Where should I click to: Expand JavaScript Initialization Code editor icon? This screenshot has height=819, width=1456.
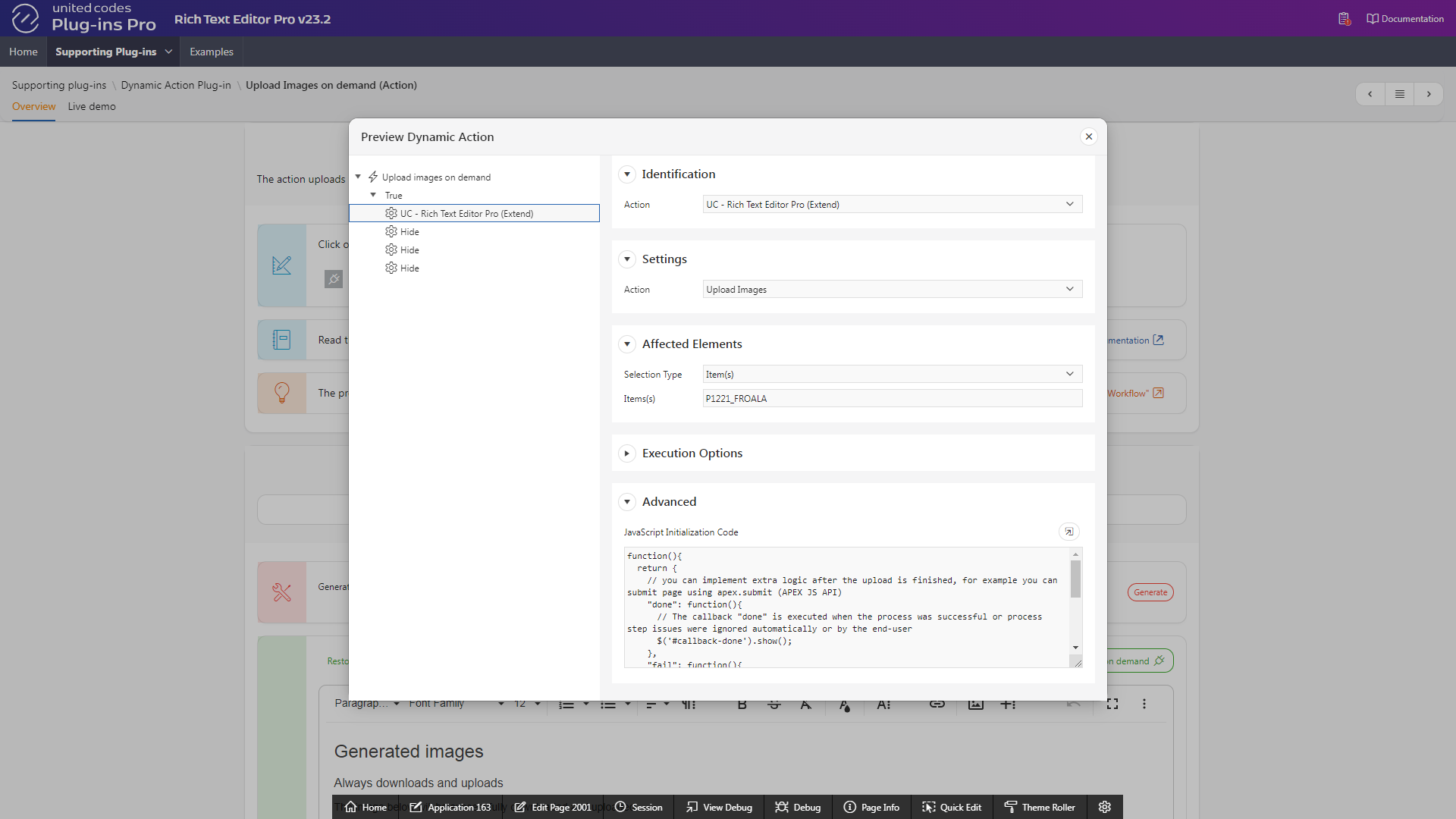[1069, 532]
